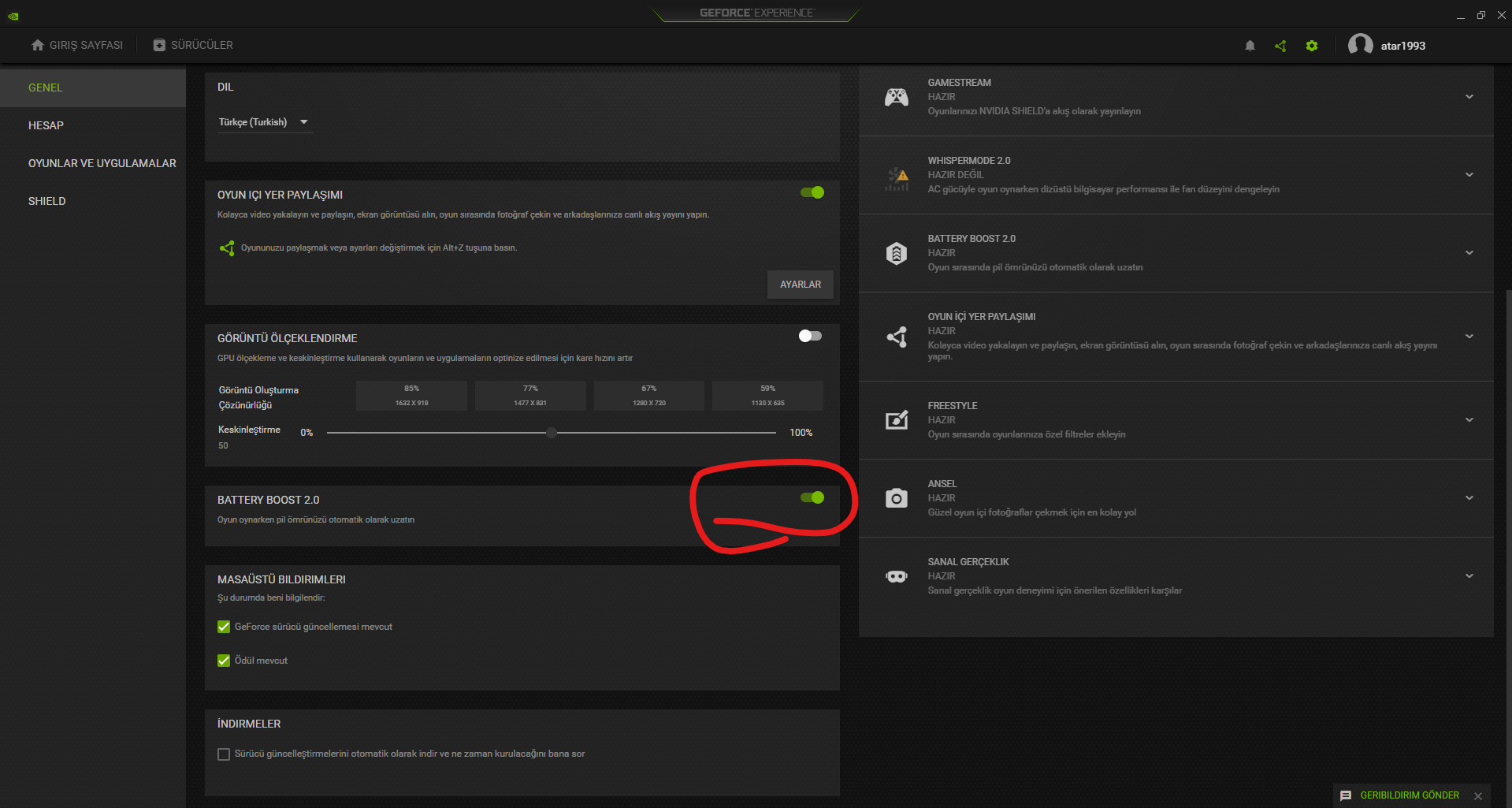The height and width of the screenshot is (808, 1512).
Task: Click Geribildirim Gönder feedback link
Action: coord(1410,795)
